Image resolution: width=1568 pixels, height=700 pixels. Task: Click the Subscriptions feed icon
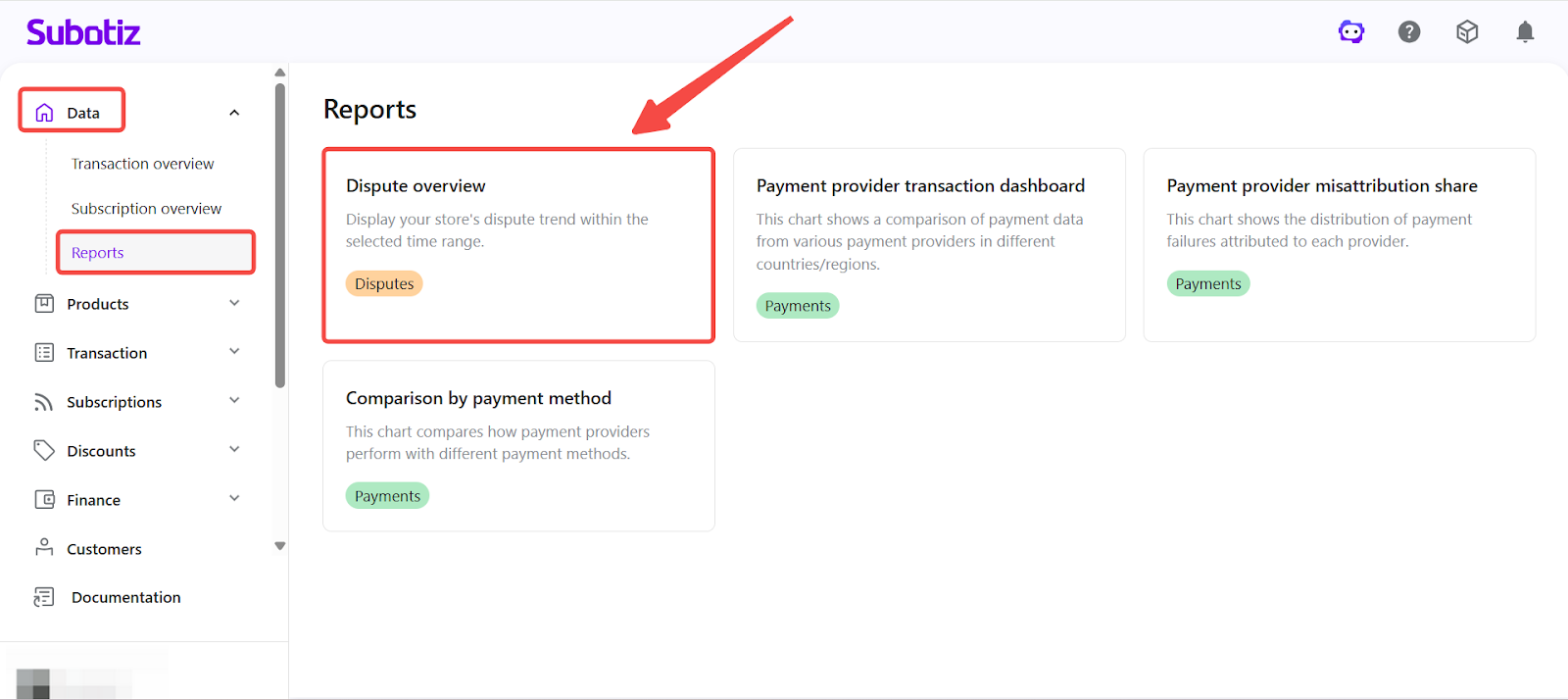click(44, 402)
